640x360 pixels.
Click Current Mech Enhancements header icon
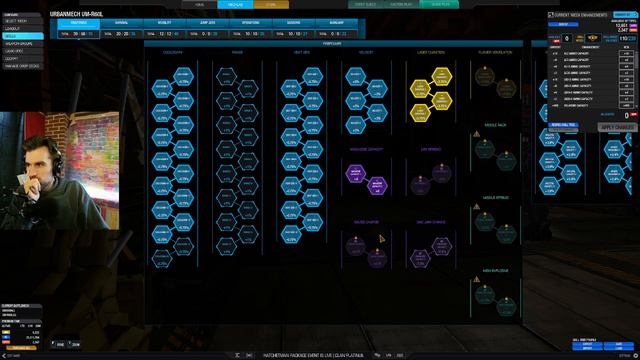click(x=551, y=15)
